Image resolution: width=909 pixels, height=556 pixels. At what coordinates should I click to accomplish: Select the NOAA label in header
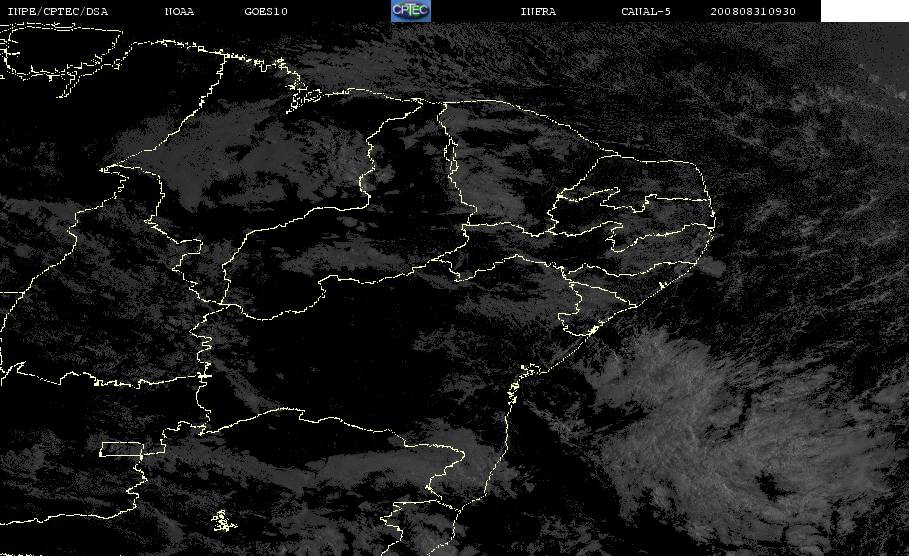coord(179,12)
